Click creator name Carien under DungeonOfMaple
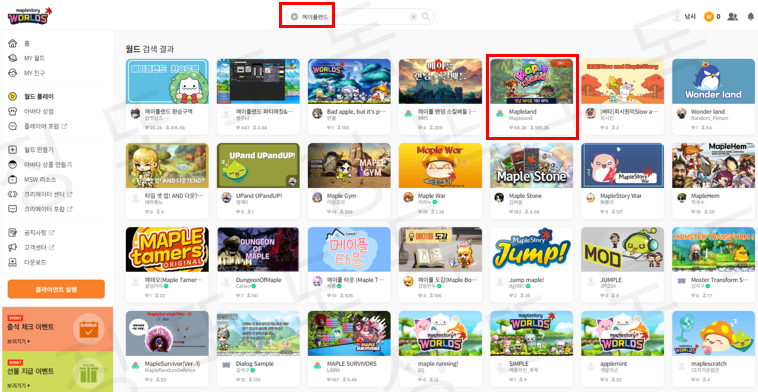Screen dimensions: 758x392 243,286
